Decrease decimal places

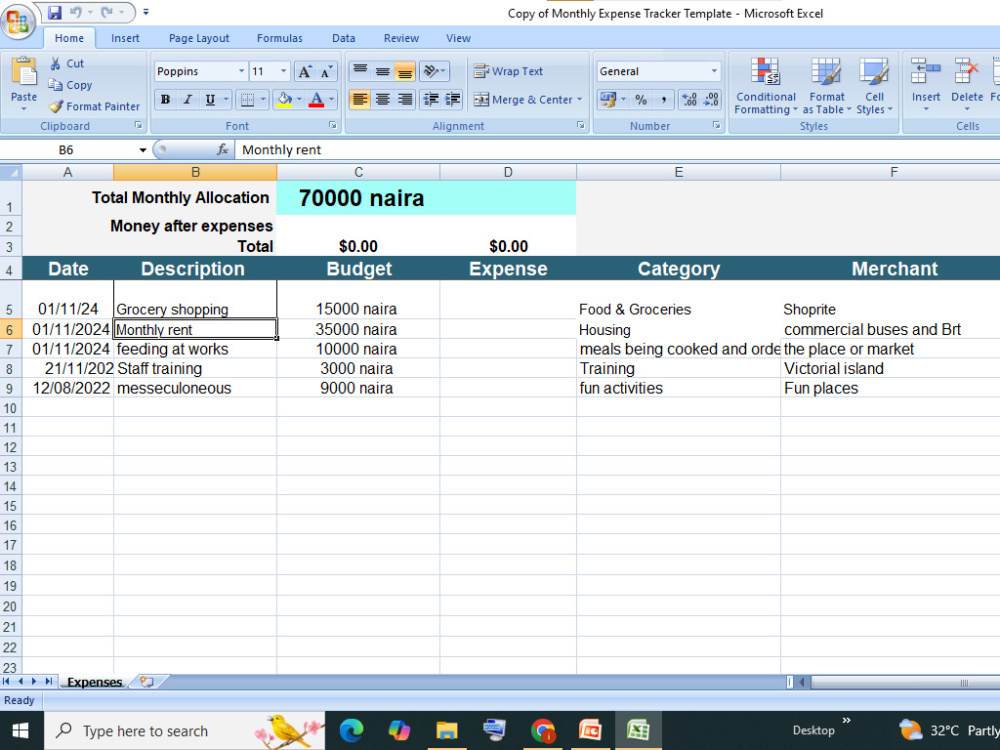[710, 99]
